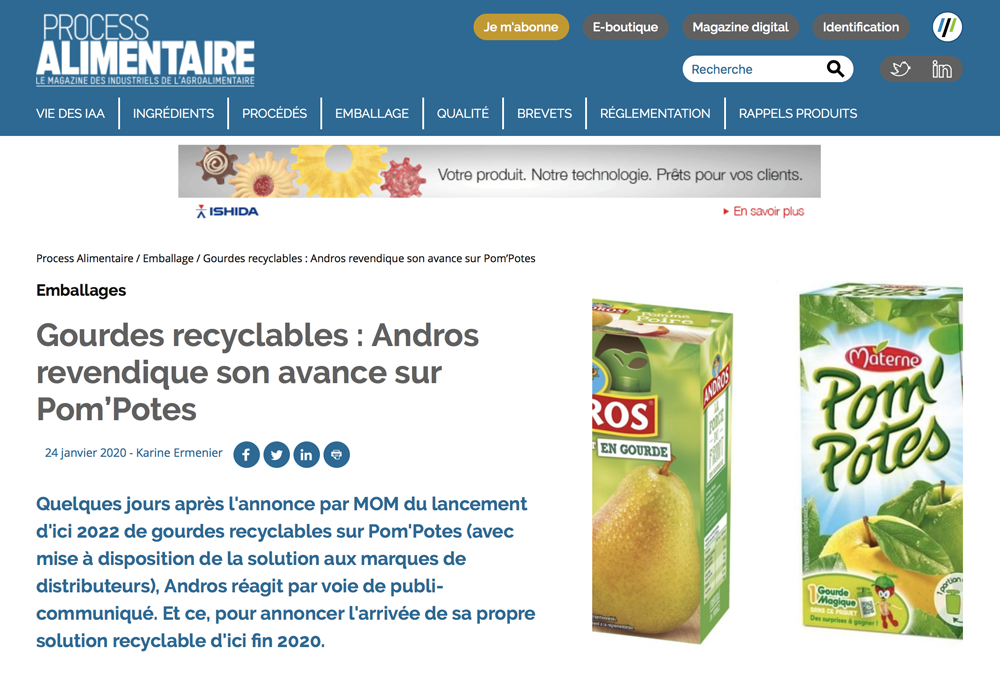Print the article with printer icon
The image size is (1000, 678).
point(336,455)
